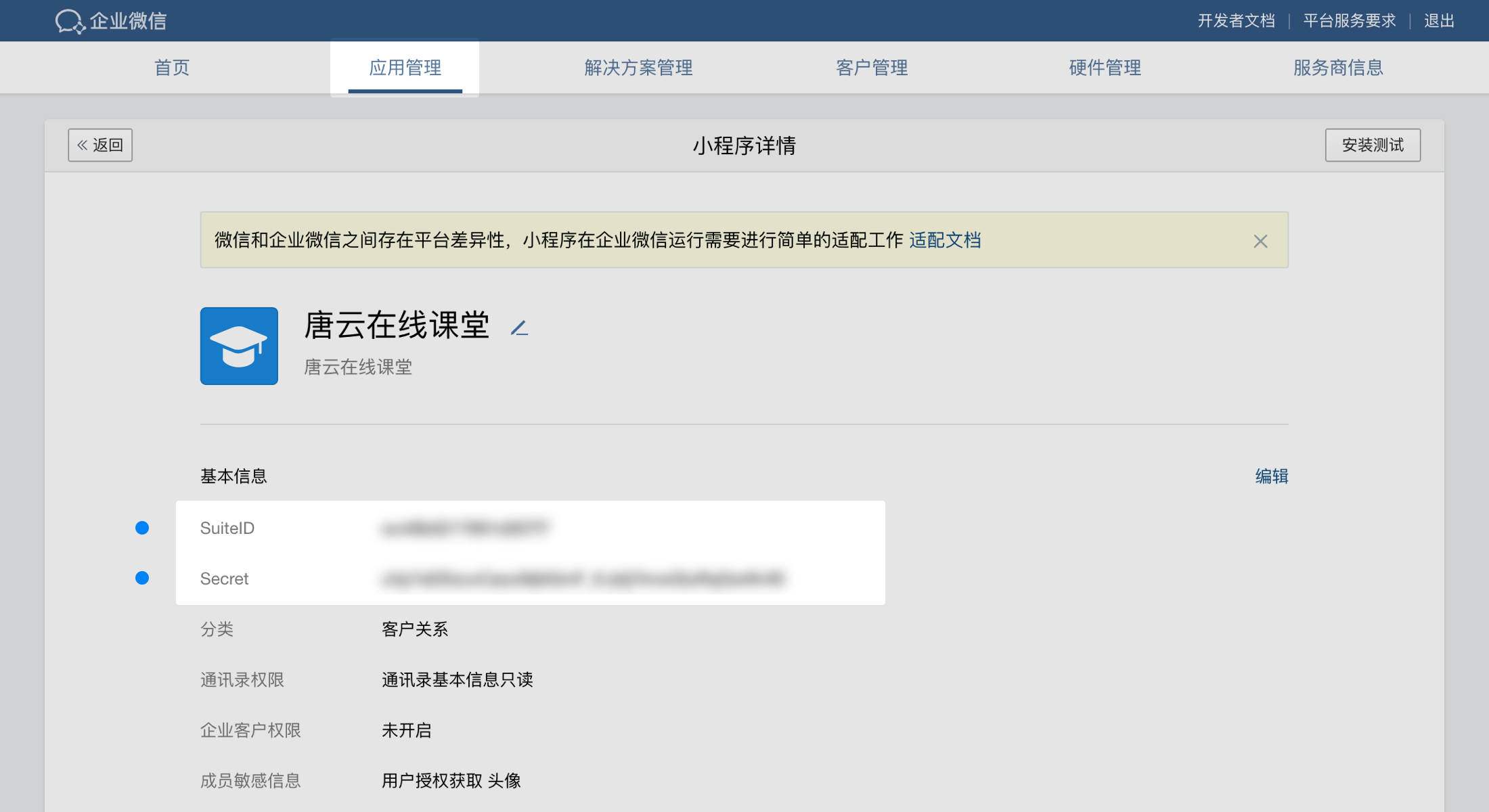The width and height of the screenshot is (1489, 812).
Task: Click 未开启 enterprise customer permission value
Action: 407,731
